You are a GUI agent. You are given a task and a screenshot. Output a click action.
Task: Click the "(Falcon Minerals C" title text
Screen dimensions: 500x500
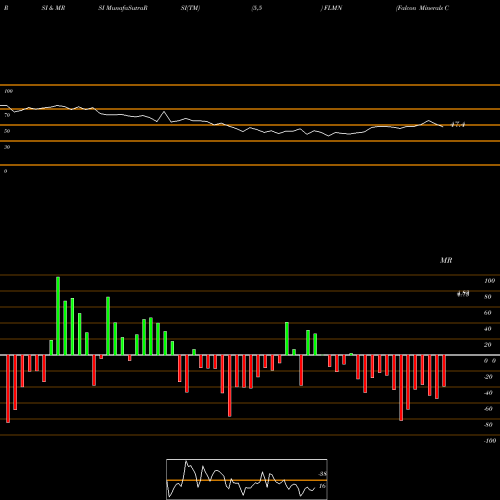tap(422, 8)
